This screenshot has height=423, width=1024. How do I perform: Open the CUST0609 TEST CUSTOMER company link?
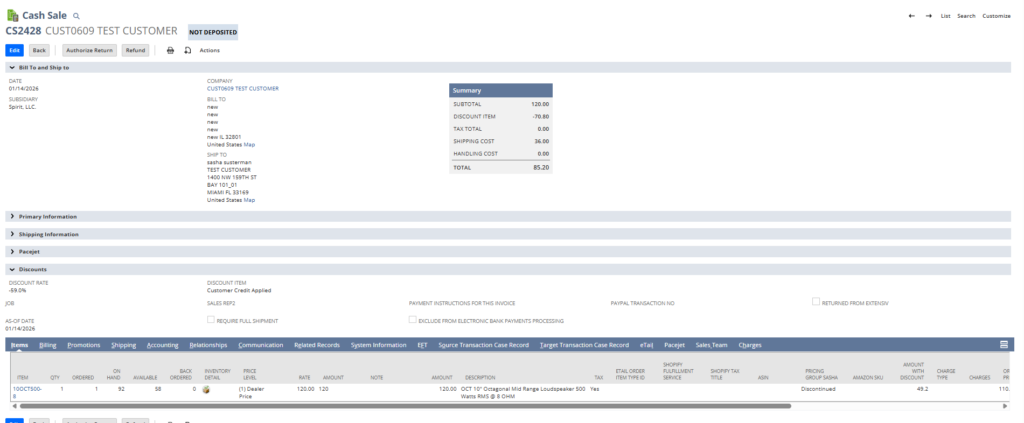[242, 88]
